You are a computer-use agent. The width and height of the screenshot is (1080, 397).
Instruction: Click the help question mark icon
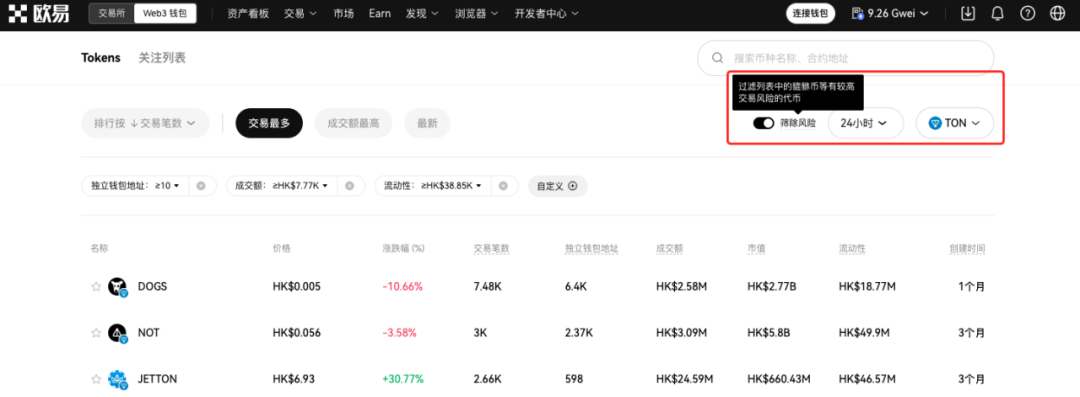(1027, 13)
